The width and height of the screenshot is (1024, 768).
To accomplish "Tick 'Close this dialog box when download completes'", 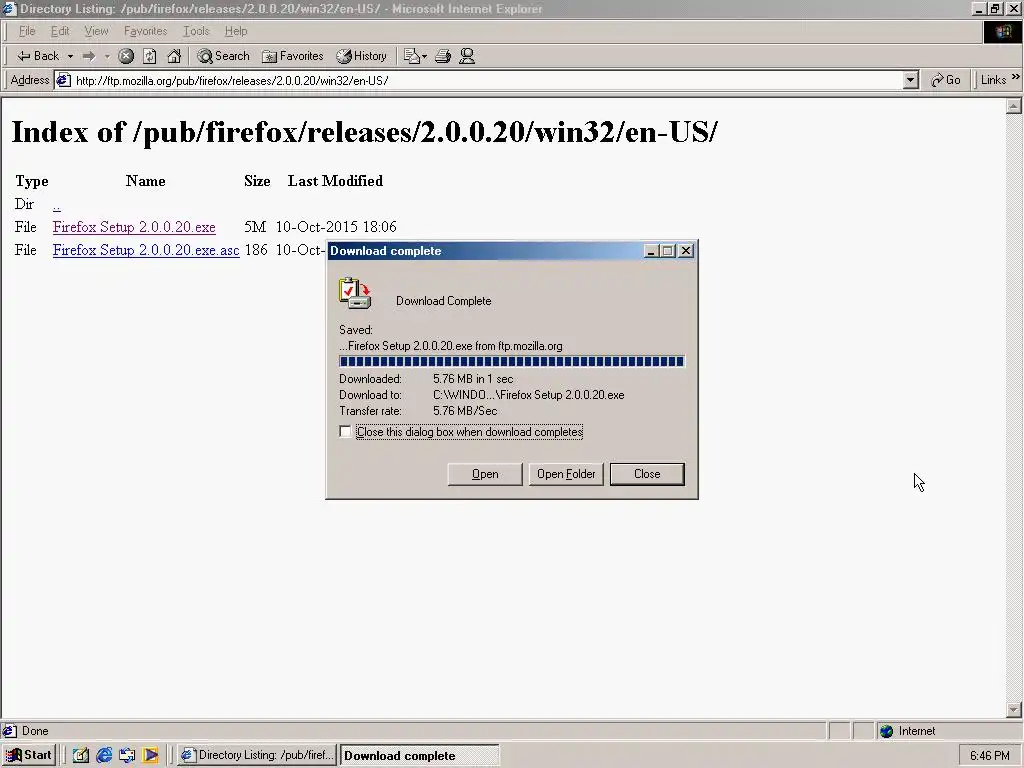I will 345,432.
